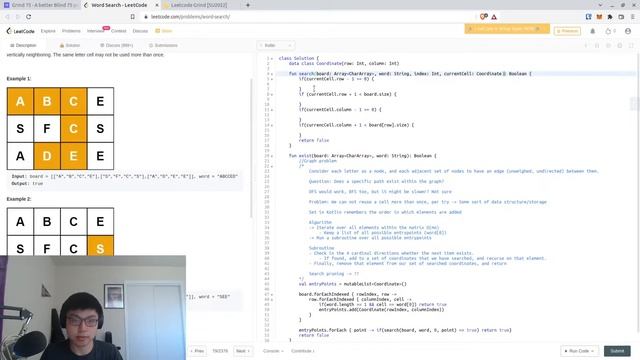Collapse fold arrow at line 20 fun exist
The height and width of the screenshot is (360, 640).
click(x=272, y=156)
